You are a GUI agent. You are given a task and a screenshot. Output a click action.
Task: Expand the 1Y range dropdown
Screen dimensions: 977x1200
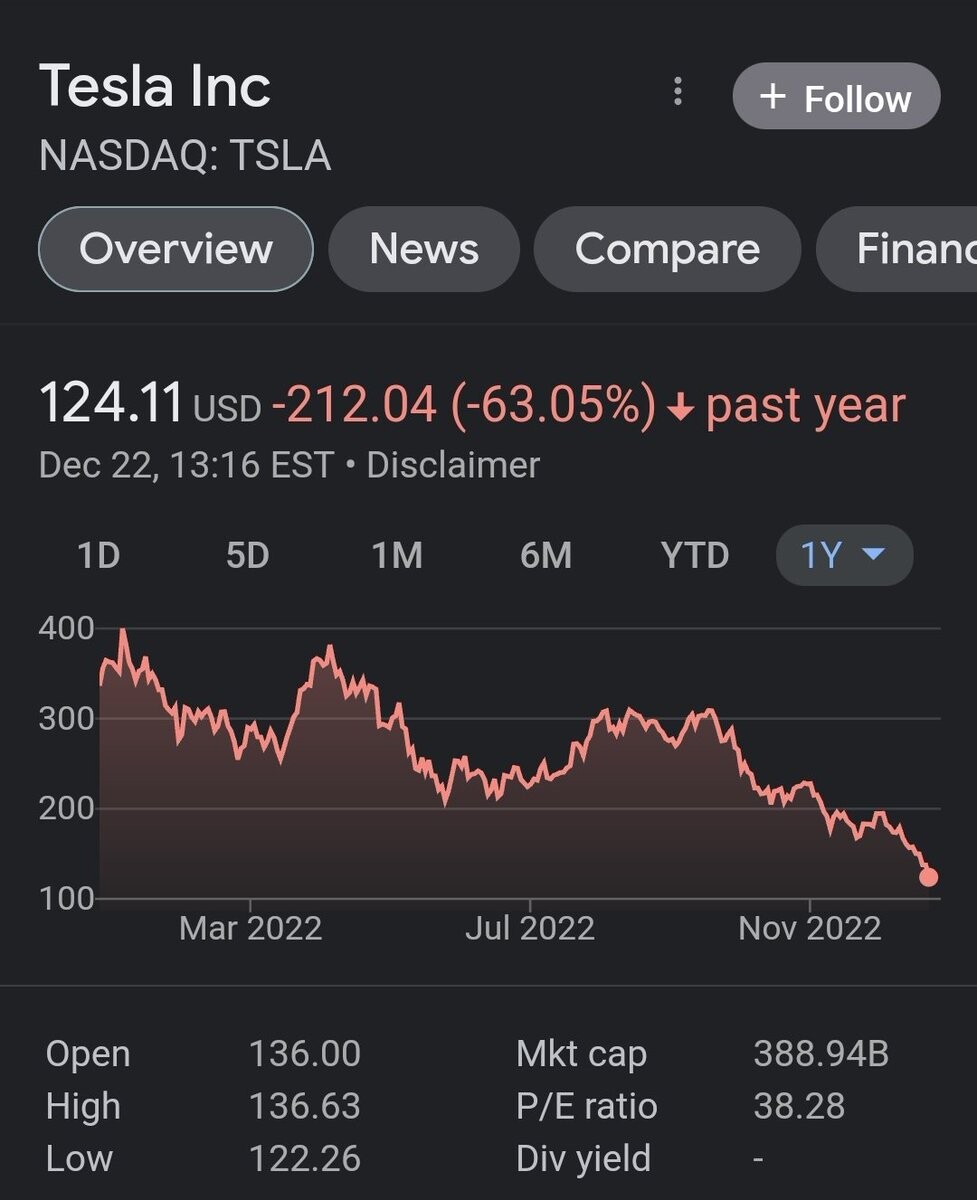844,555
